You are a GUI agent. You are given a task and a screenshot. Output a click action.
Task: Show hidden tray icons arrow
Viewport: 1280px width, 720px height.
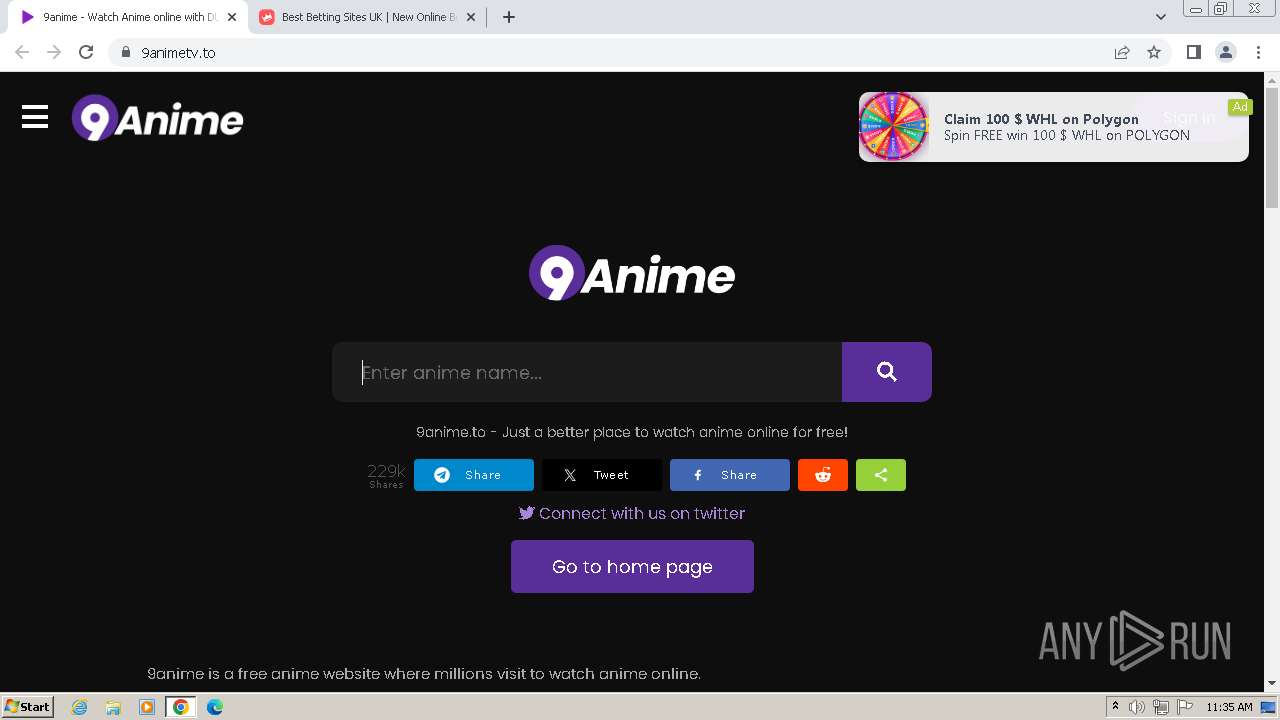[x=1115, y=707]
